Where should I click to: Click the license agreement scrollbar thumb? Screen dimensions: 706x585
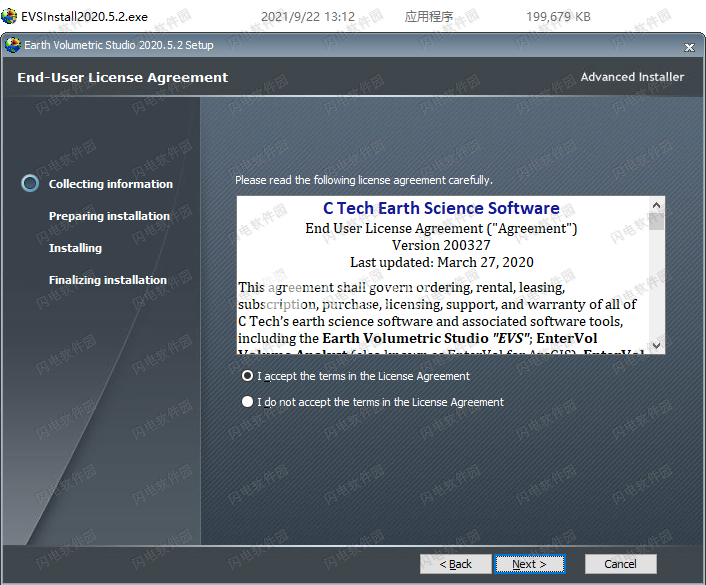click(656, 221)
